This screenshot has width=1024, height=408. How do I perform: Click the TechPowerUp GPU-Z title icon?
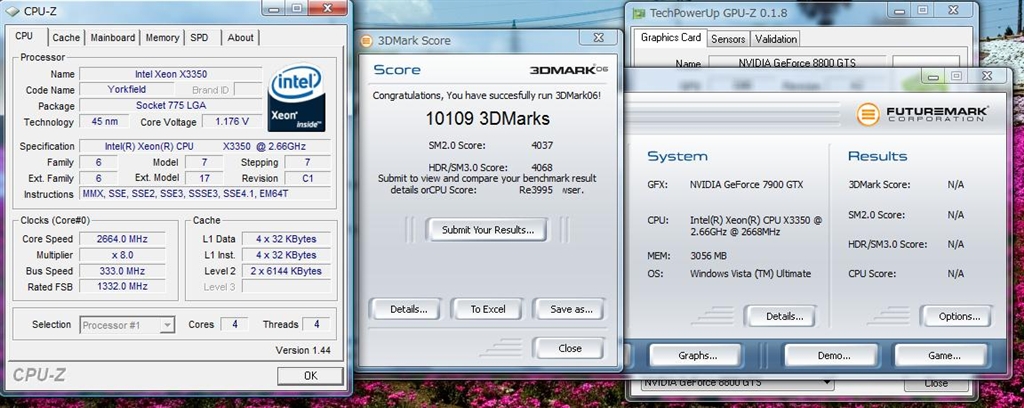pos(640,13)
